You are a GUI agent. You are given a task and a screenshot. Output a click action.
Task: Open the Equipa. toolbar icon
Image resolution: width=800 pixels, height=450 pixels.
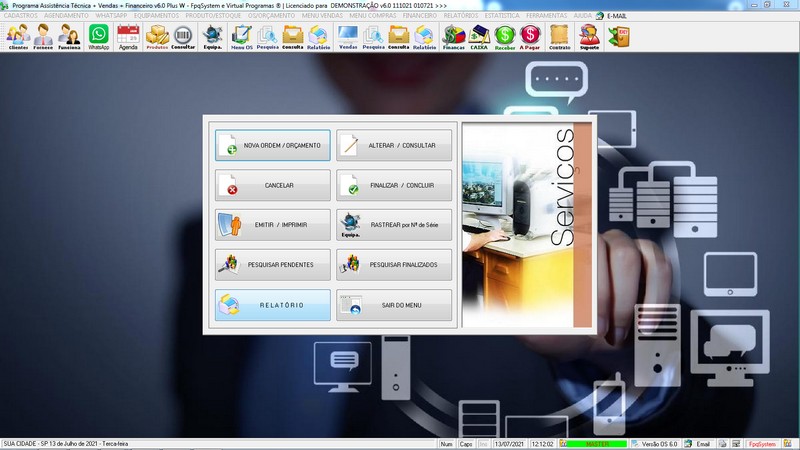click(212, 37)
